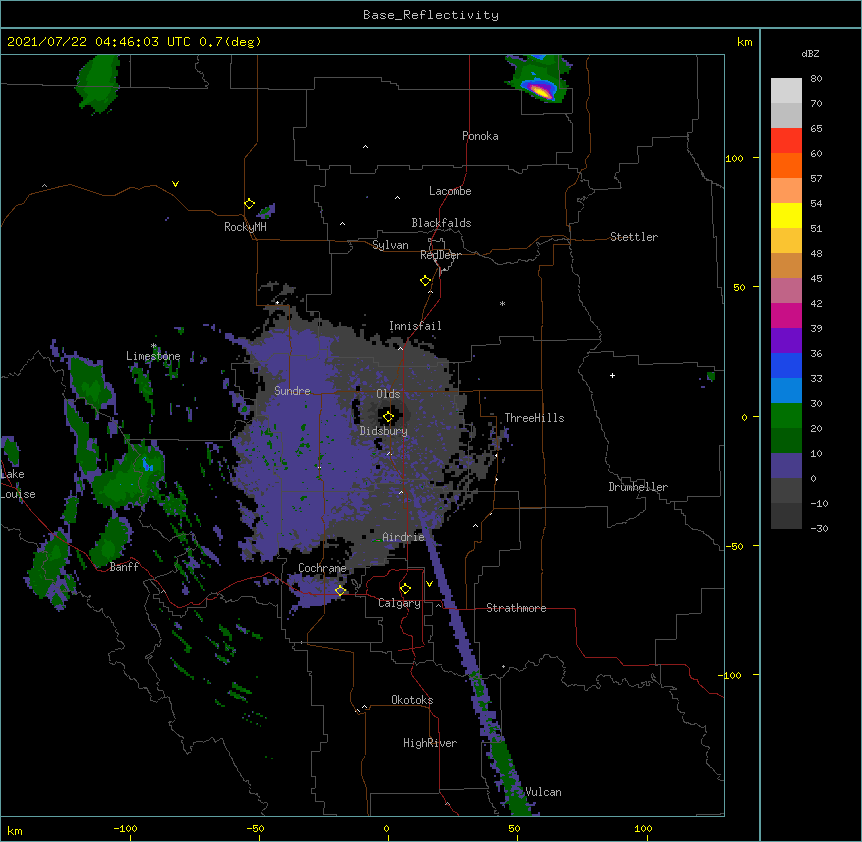Click the Vulcan label
Viewport: 862px width, 842px height.
coord(543,792)
